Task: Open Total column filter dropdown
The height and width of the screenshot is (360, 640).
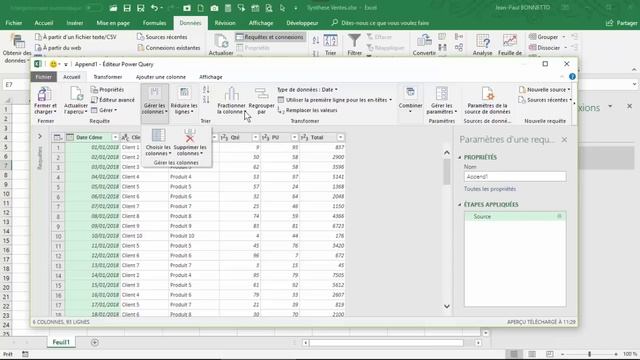Action: coord(340,138)
